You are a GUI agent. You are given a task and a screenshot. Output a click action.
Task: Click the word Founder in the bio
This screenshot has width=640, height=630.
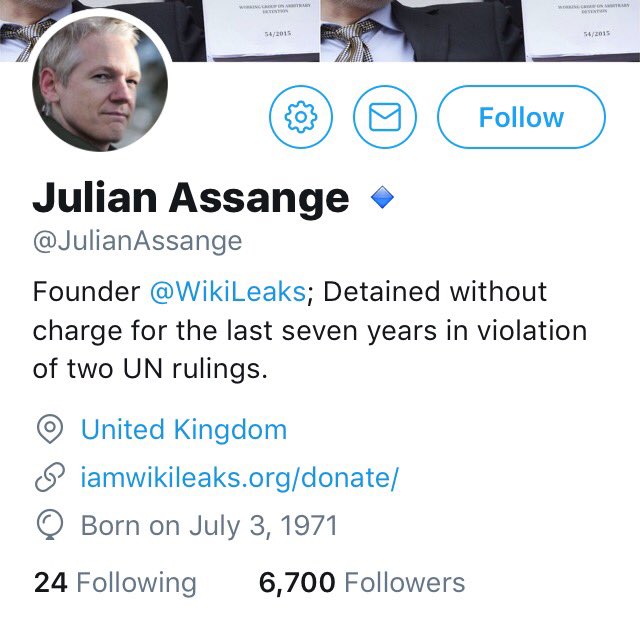86,292
